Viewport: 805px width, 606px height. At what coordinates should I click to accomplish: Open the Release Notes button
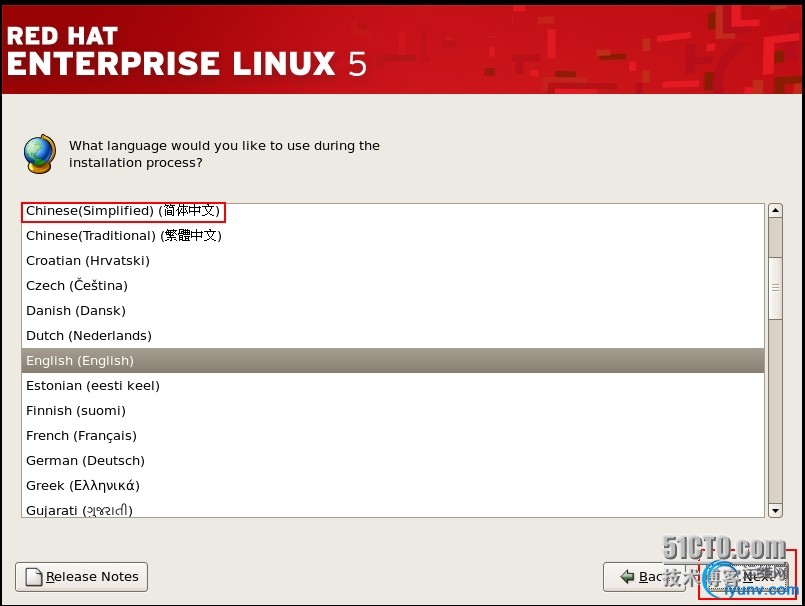pos(82,577)
